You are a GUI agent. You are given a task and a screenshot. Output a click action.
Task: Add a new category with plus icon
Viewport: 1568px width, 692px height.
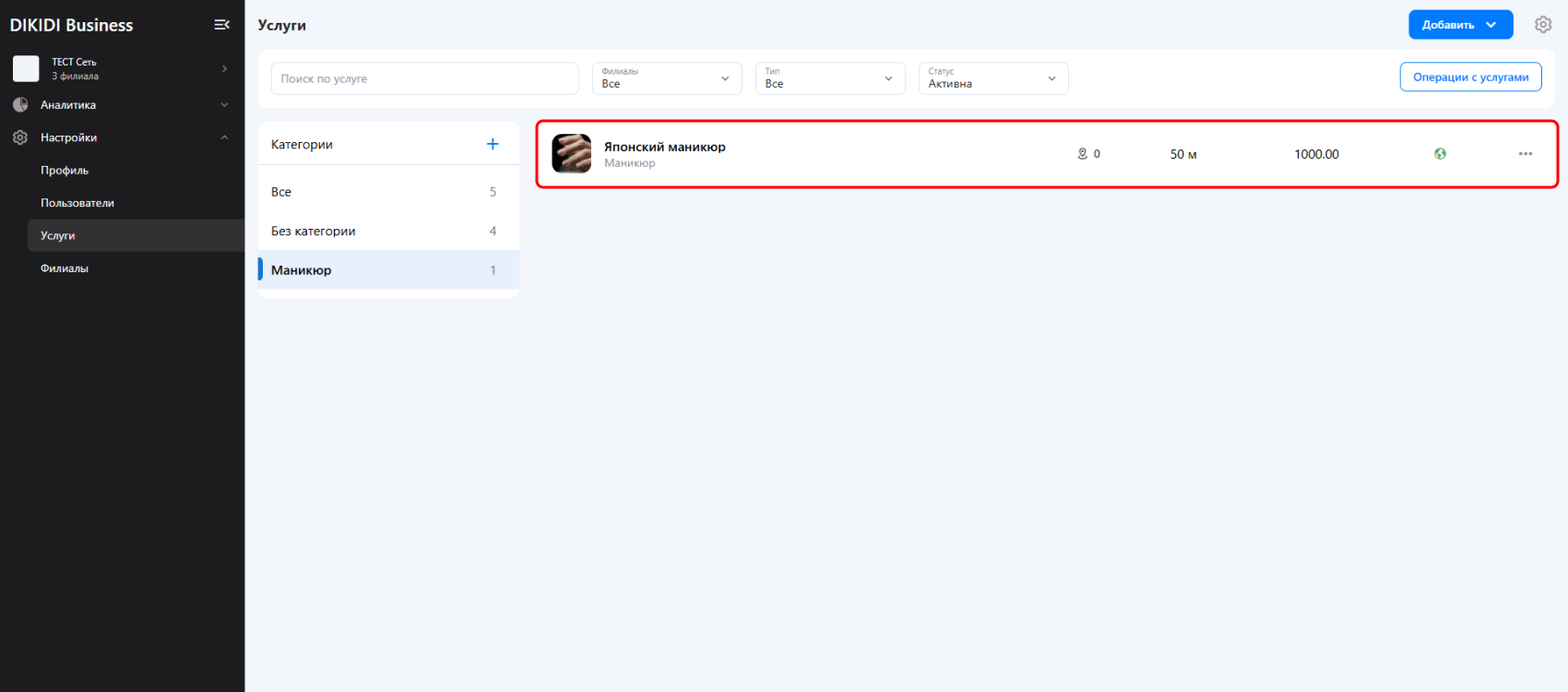[x=493, y=144]
